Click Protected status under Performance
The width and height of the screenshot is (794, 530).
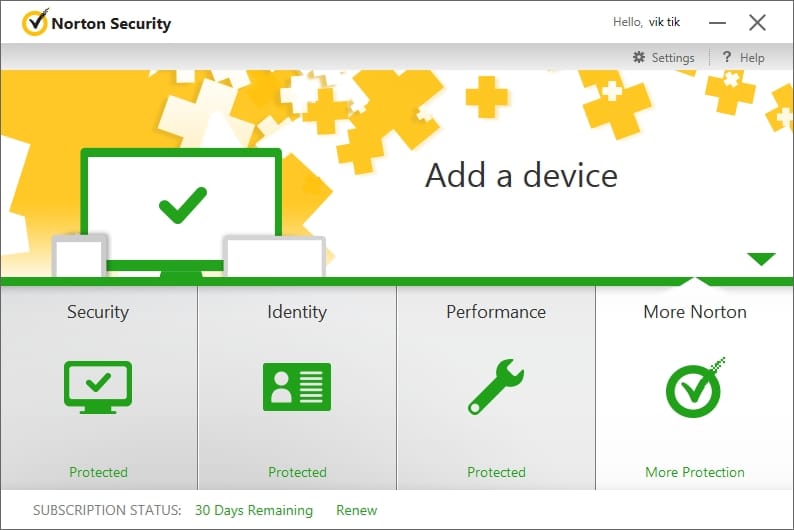tap(496, 472)
